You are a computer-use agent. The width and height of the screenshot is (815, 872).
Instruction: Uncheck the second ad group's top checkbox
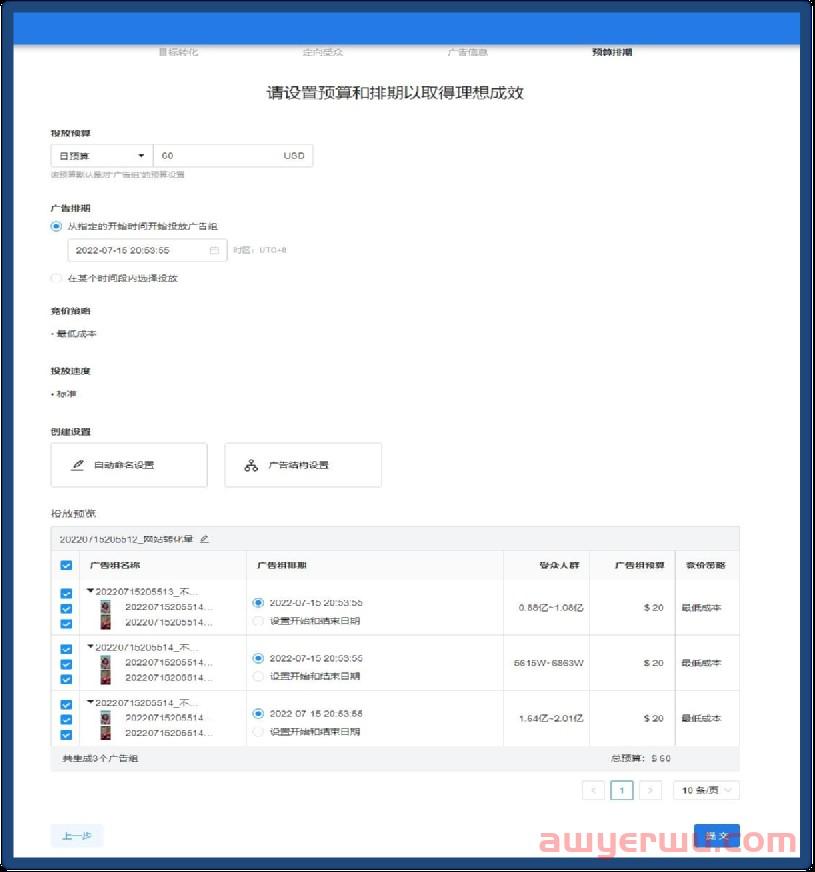66,648
